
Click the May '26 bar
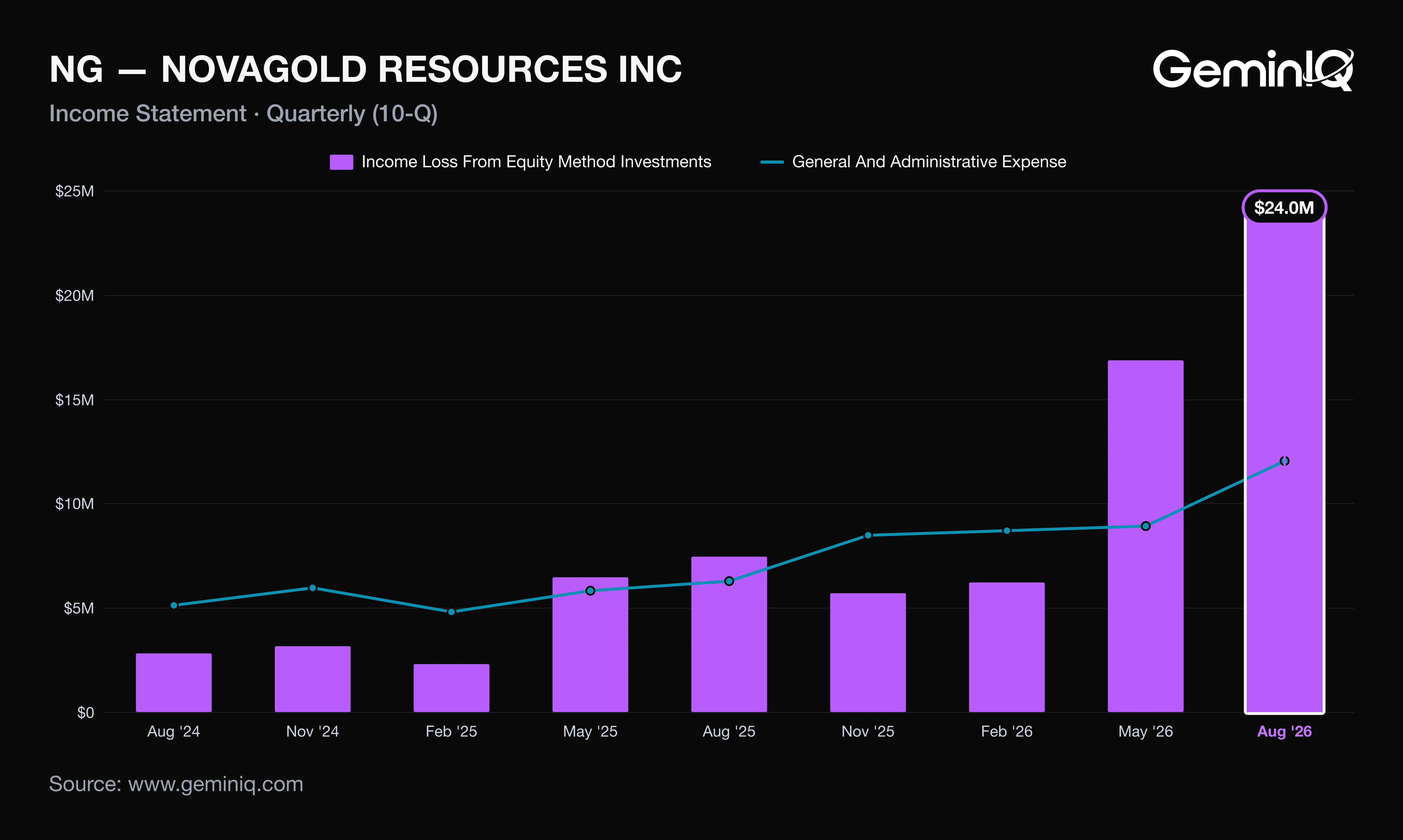1145,536
